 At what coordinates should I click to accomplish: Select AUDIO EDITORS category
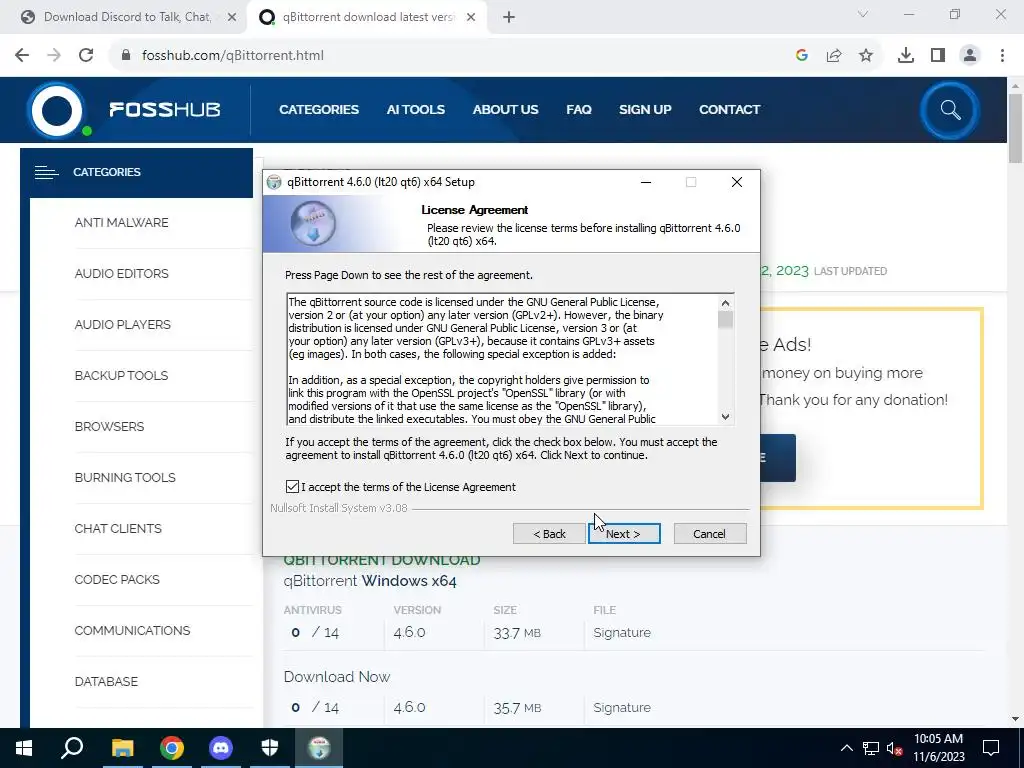[x=121, y=274]
